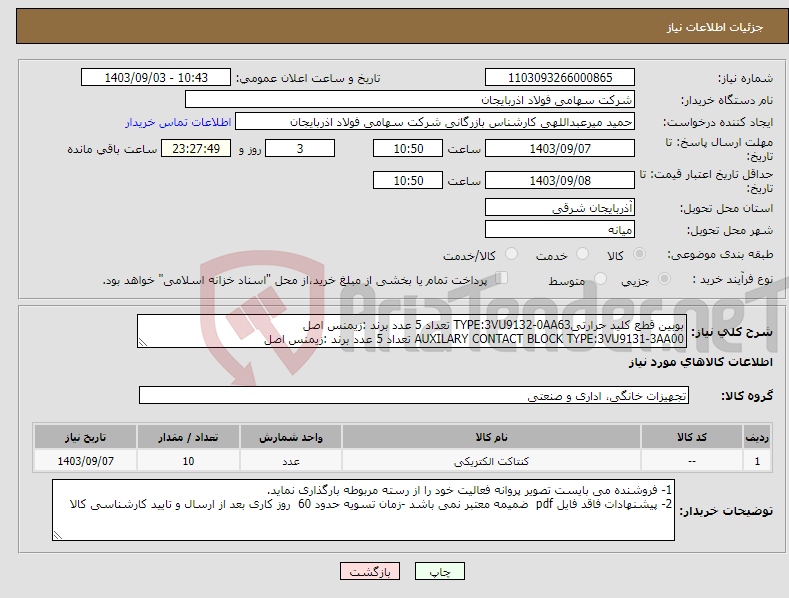Click the resize handle of description box
The width and height of the screenshot is (789, 598).
pyautogui.click(x=143, y=342)
